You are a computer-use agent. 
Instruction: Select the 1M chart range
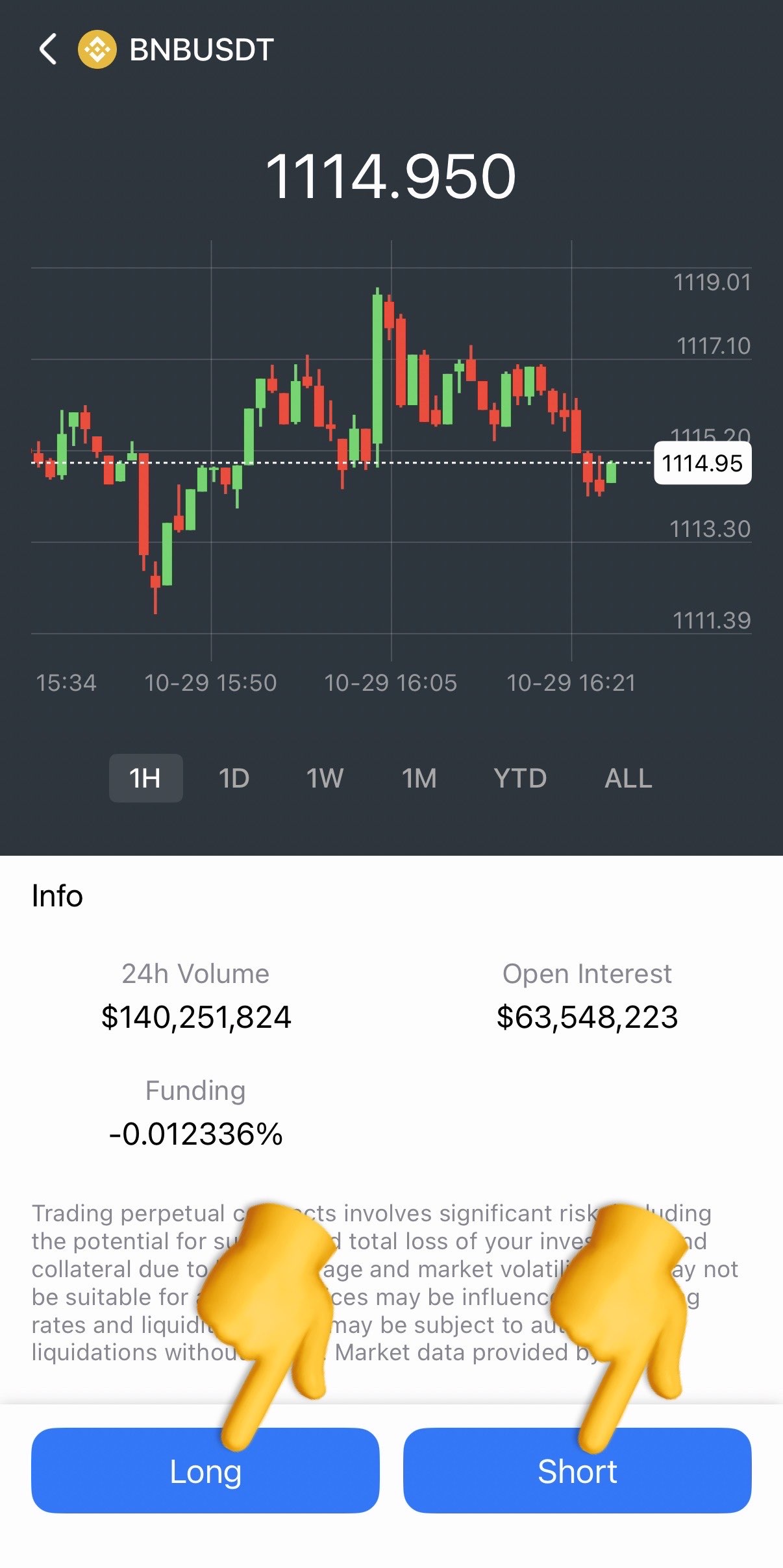(419, 778)
